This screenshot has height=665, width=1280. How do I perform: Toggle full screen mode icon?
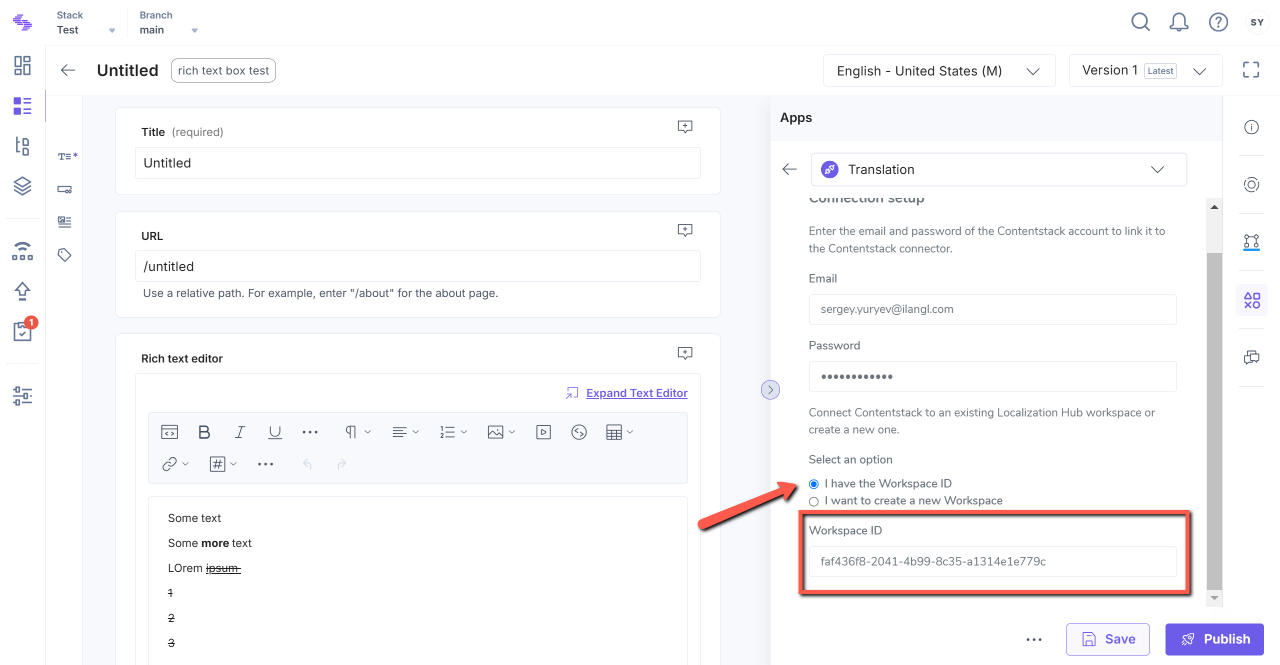click(x=1251, y=70)
